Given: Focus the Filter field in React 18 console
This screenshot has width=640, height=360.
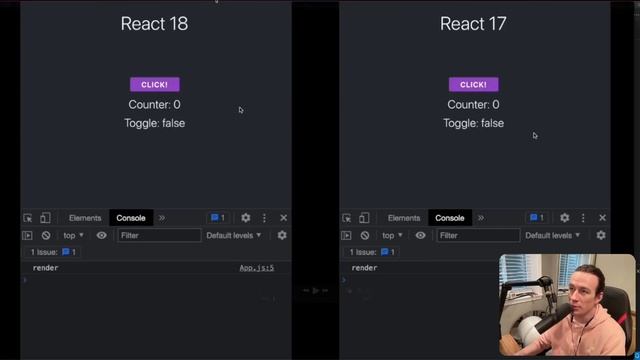Looking at the screenshot, I should click(159, 236).
